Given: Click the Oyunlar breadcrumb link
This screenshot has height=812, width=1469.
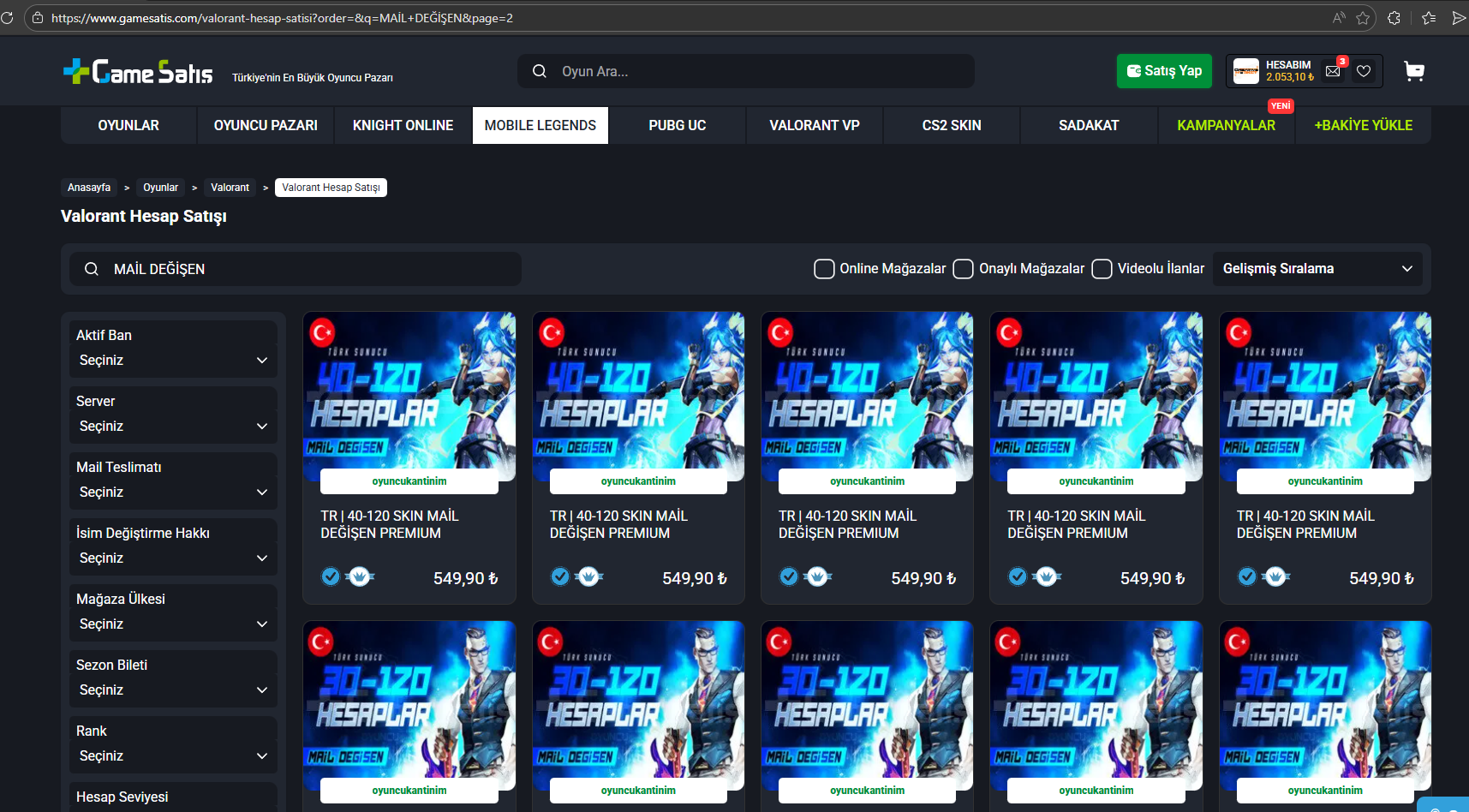Looking at the screenshot, I should 161,188.
